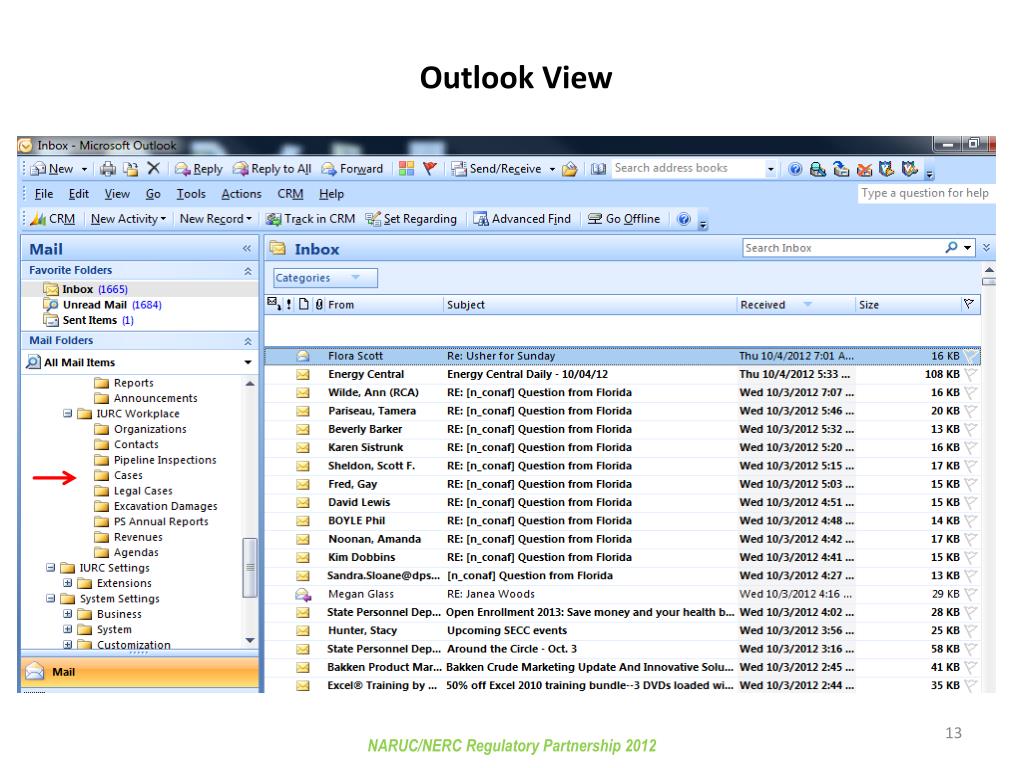Open the All Mail Items dropdown arrow
1024x768 pixels.
click(x=248, y=362)
